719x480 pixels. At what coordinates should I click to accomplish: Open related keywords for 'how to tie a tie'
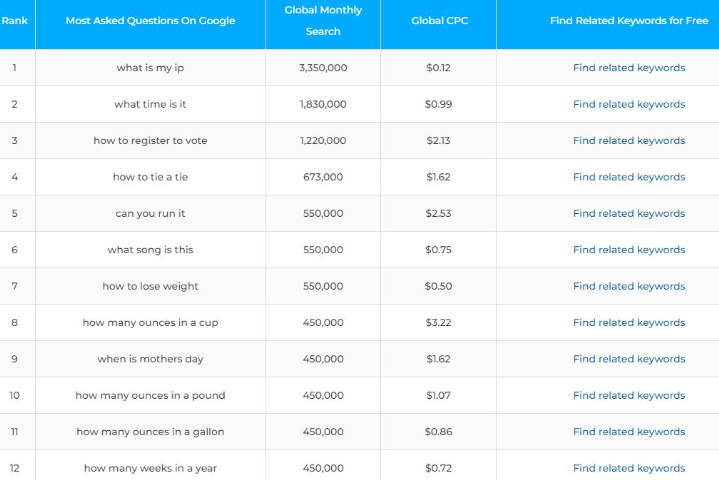click(x=629, y=177)
